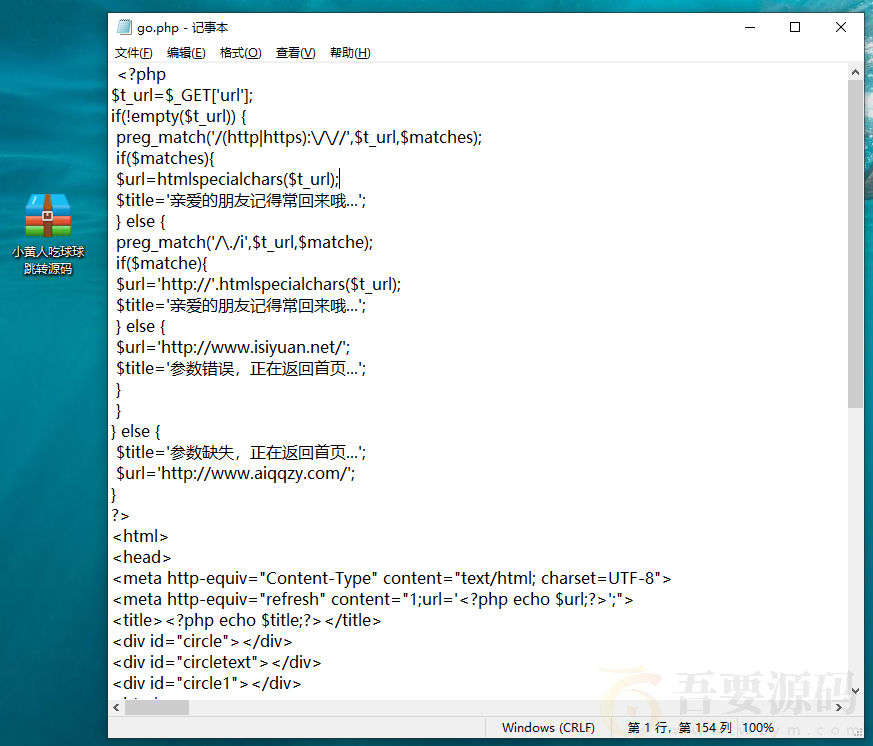The height and width of the screenshot is (746, 873).
Task: Open the 文件(F) menu
Action: click(134, 53)
